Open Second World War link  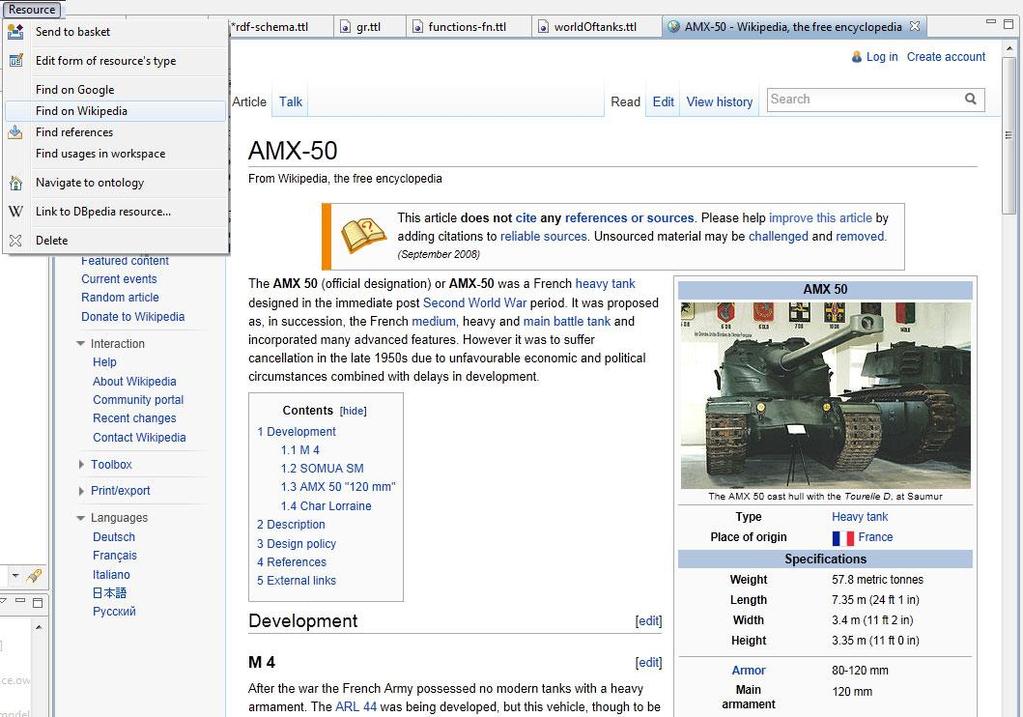coord(474,303)
